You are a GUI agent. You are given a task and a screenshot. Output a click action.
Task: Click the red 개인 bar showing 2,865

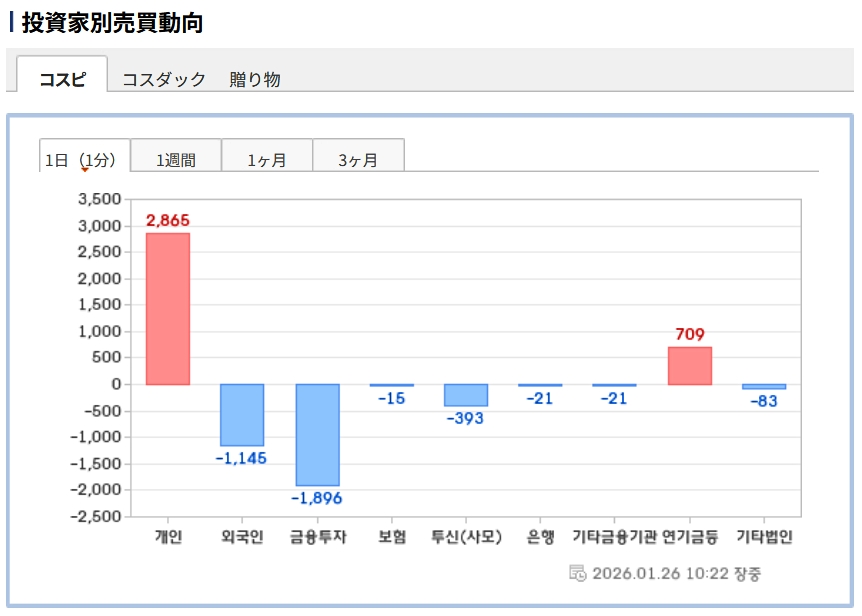tap(167, 308)
